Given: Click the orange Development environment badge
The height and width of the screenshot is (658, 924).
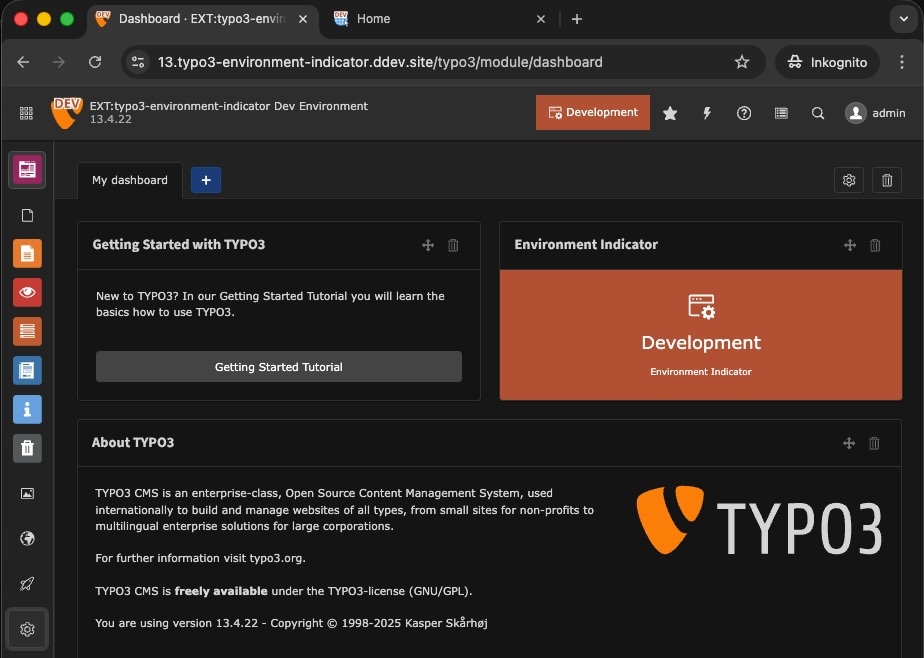Looking at the screenshot, I should [593, 113].
